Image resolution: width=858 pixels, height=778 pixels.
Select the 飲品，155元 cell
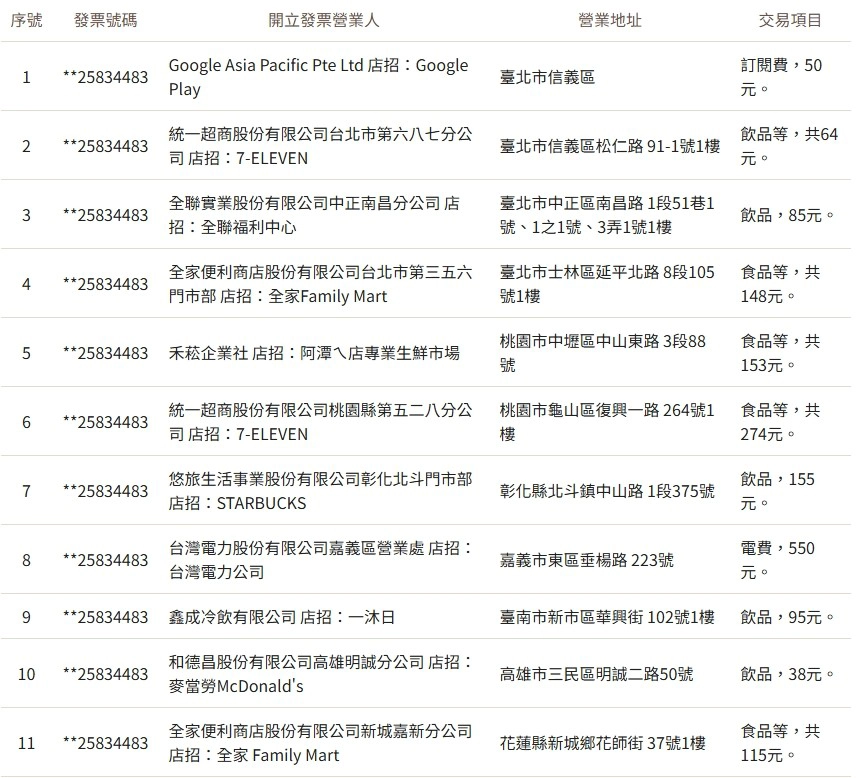coord(778,491)
